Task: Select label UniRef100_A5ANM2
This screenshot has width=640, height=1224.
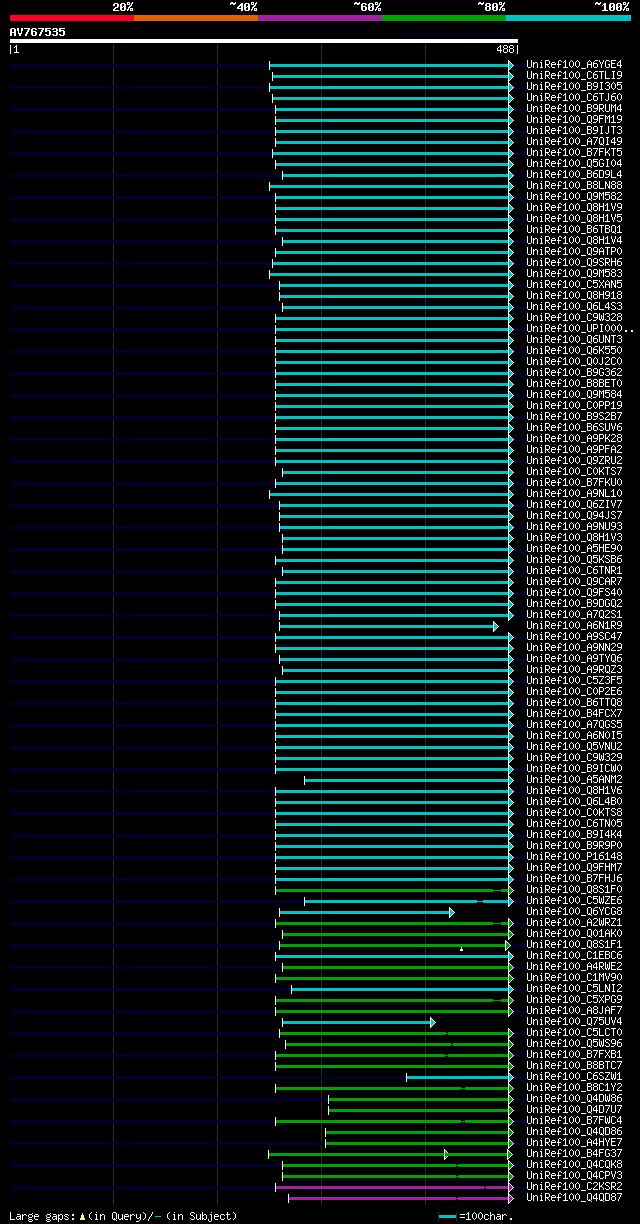Action: [x=574, y=779]
